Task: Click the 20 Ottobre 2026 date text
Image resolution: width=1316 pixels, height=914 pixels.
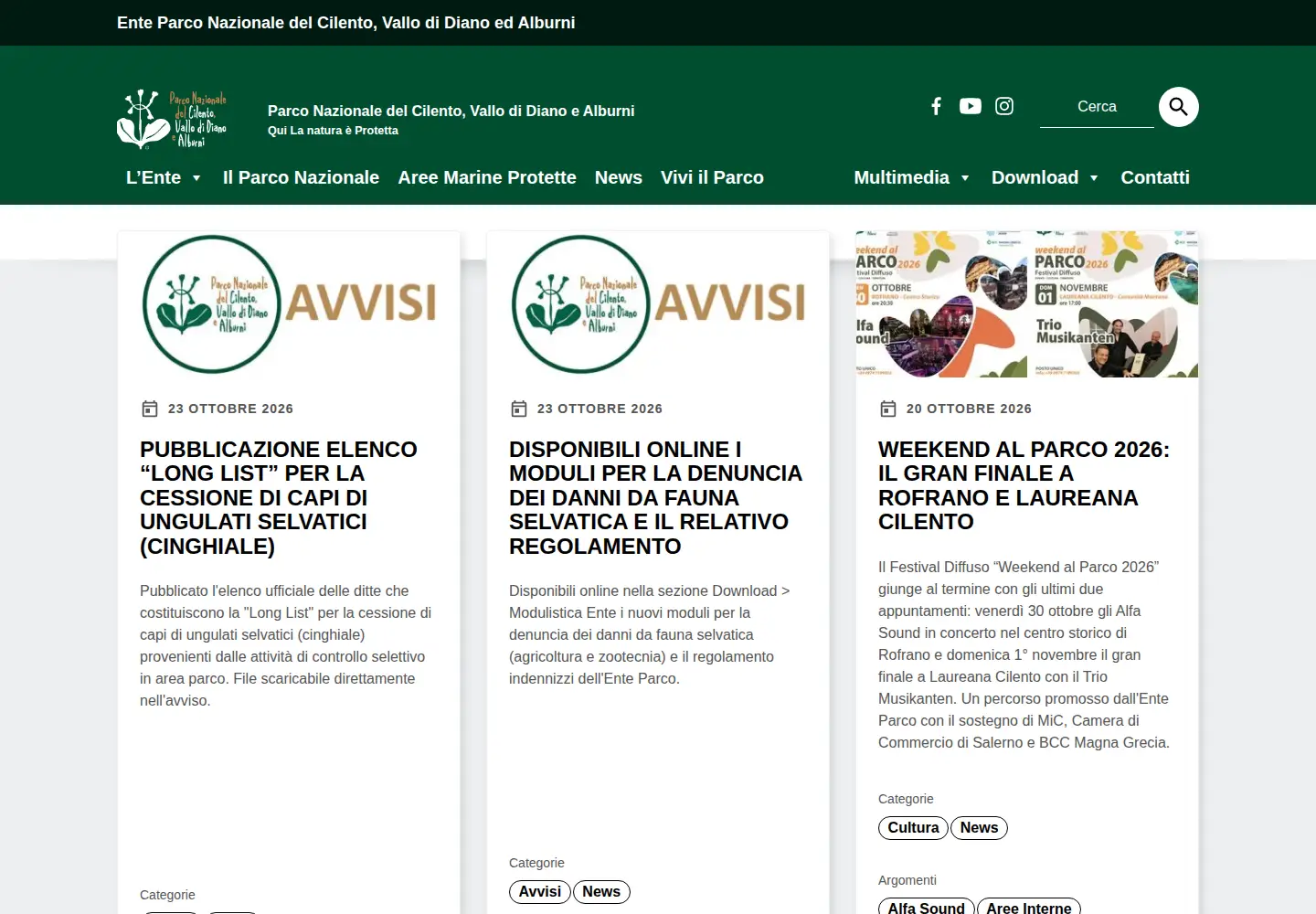Action: [969, 409]
